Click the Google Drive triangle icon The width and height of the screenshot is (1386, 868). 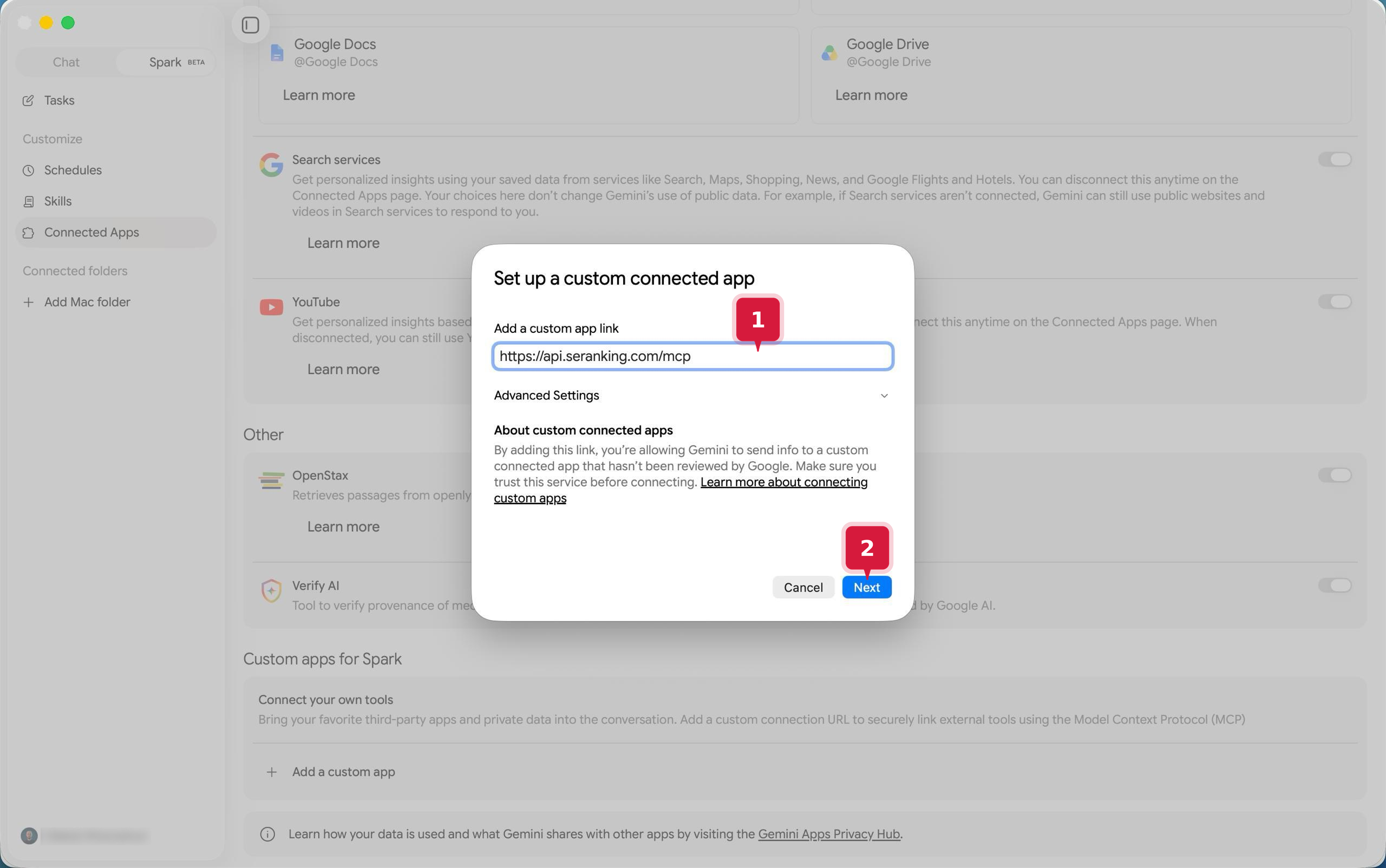click(x=829, y=53)
